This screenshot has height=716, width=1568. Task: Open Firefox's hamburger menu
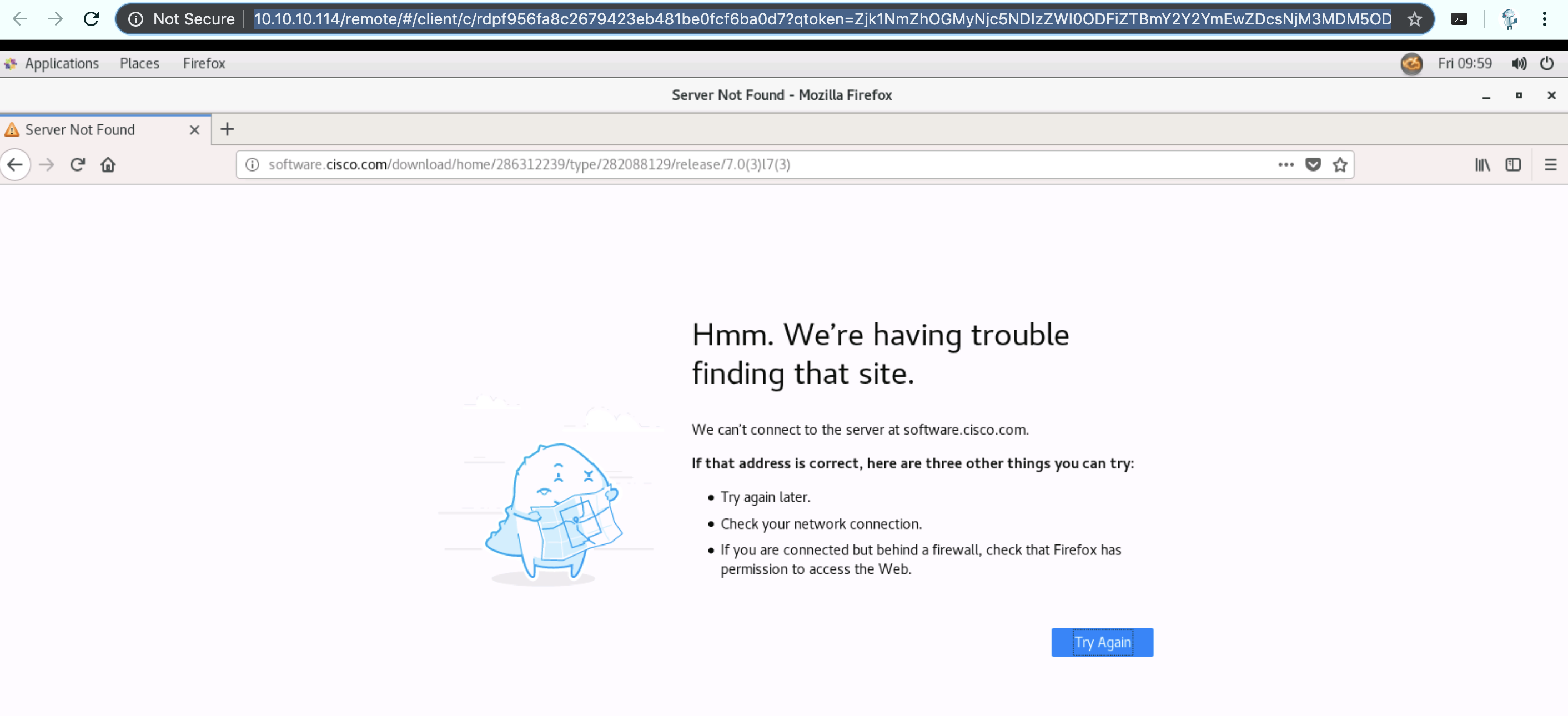click(x=1551, y=164)
